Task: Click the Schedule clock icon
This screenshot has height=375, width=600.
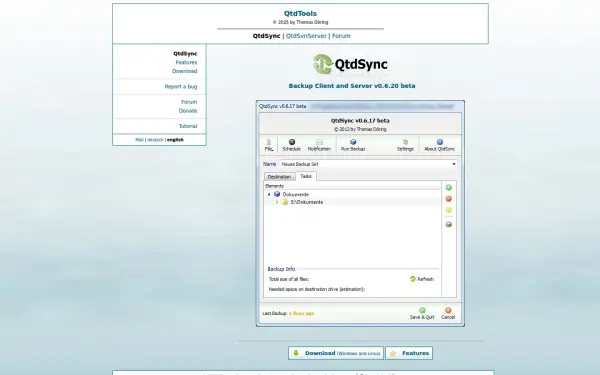Action: [x=292, y=142]
